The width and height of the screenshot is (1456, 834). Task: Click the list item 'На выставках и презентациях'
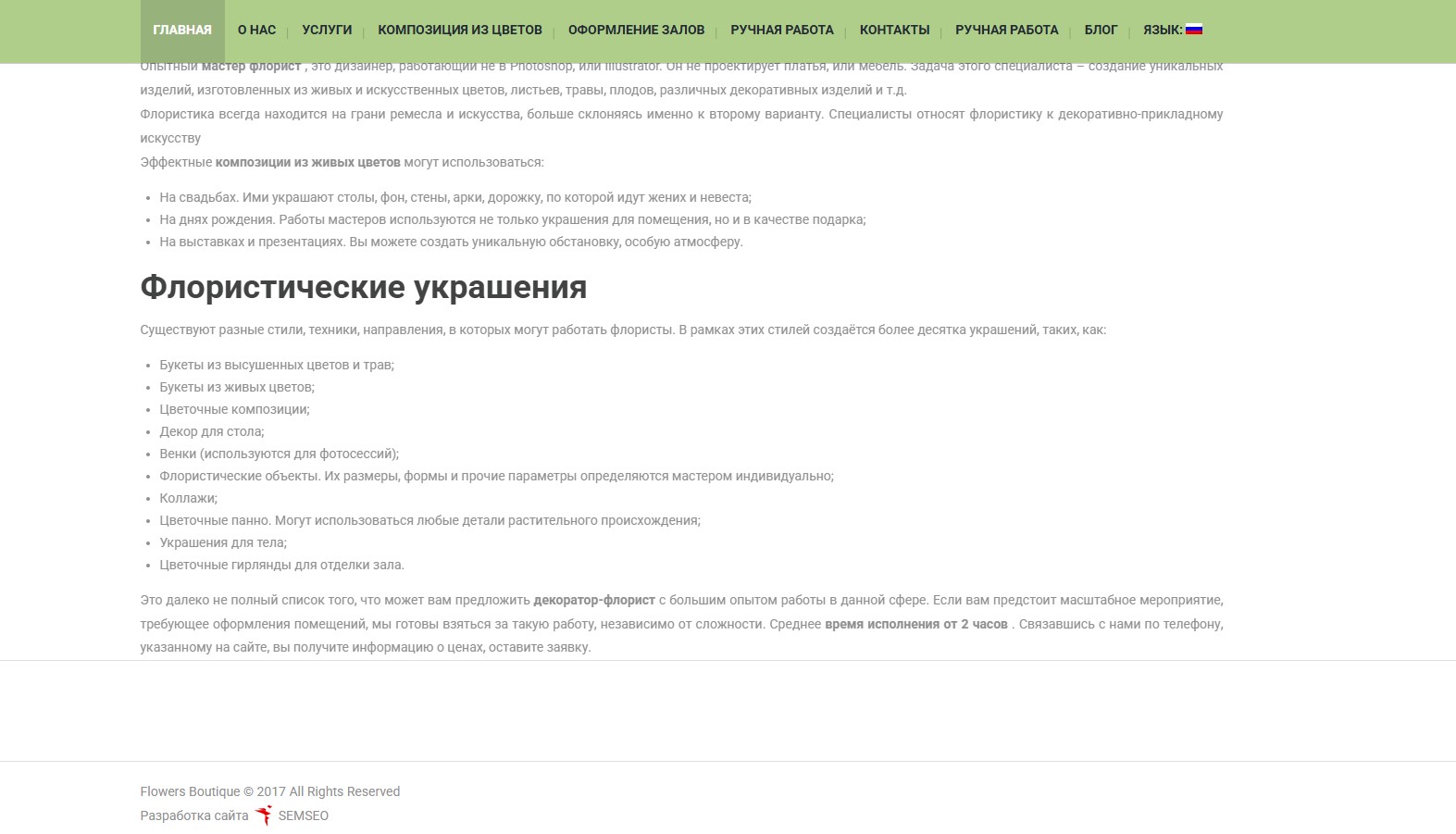click(451, 242)
